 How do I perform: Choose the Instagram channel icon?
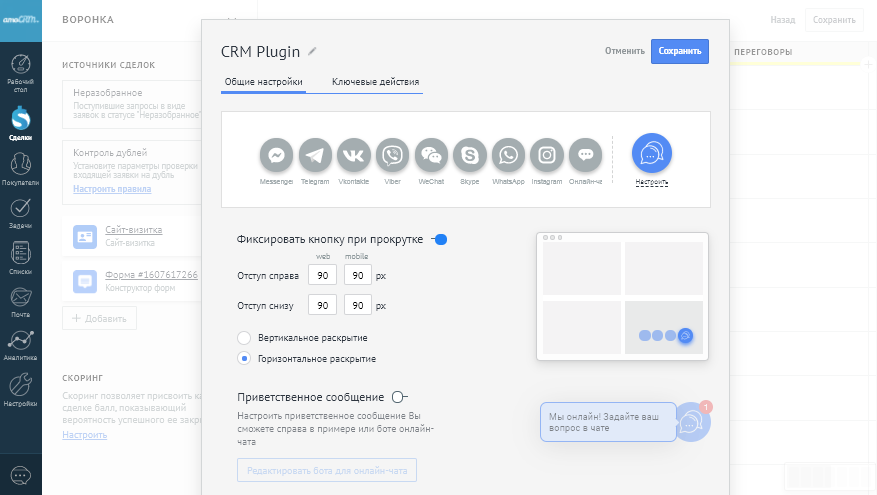click(x=547, y=155)
